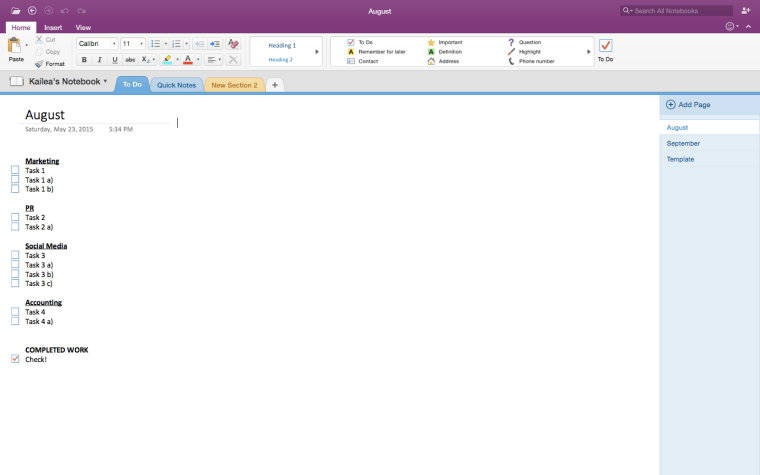Expand the numbering style dropdown arrow
The height and width of the screenshot is (475, 760).
[187, 44]
